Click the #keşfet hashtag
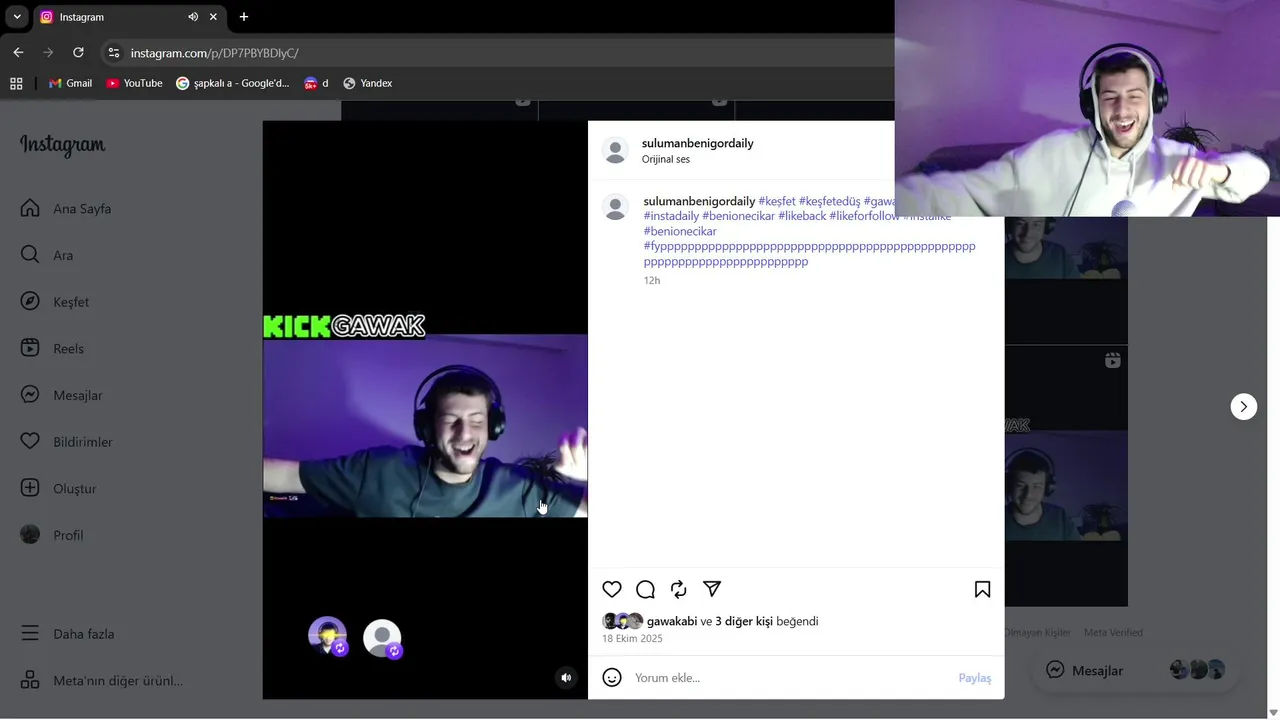Image resolution: width=1280 pixels, height=720 pixels. pyautogui.click(x=777, y=201)
